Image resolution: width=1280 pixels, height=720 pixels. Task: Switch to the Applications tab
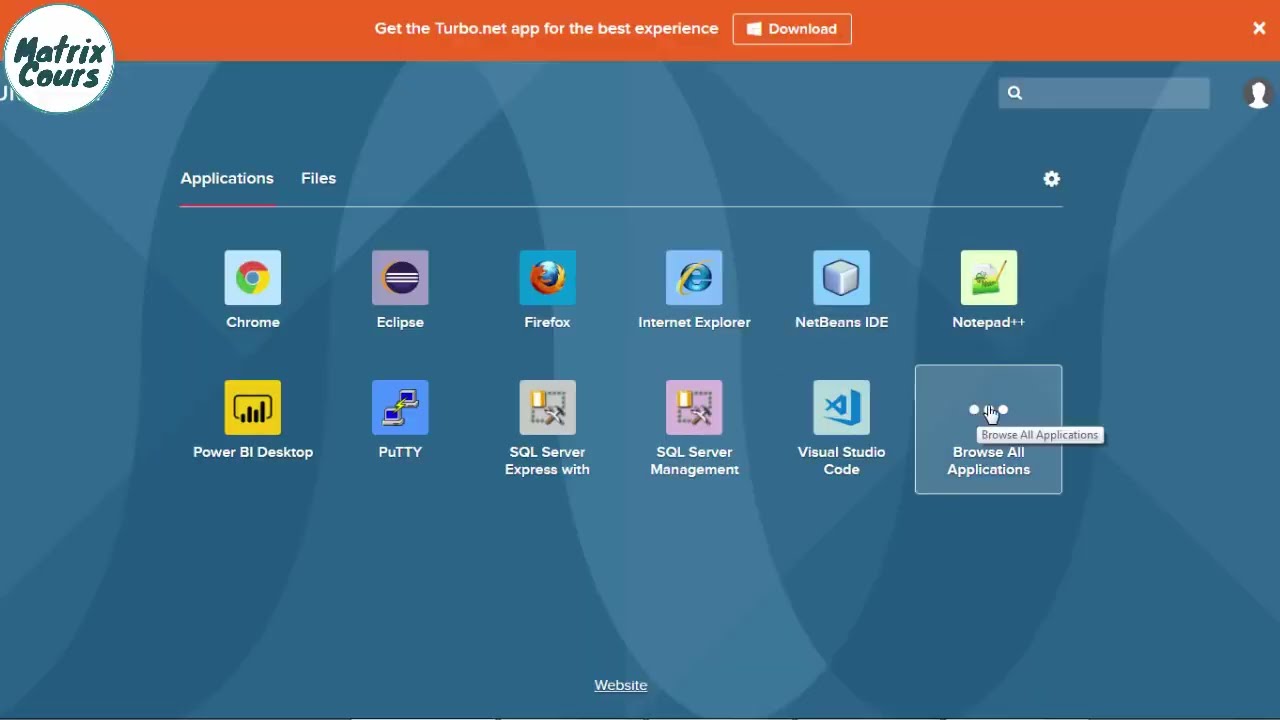coord(227,178)
